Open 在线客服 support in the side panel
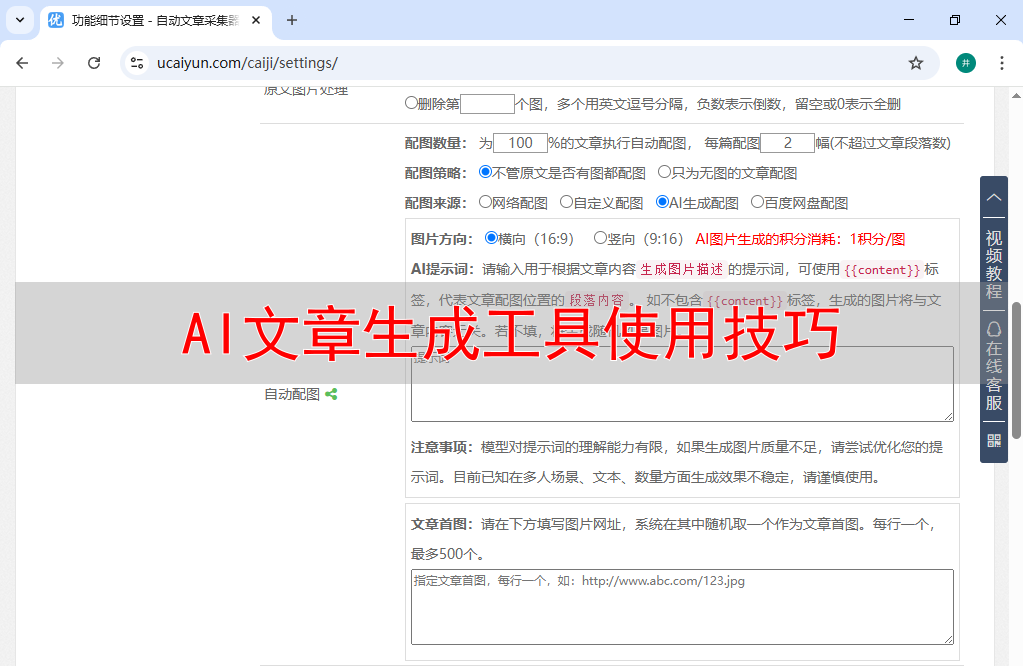The height and width of the screenshot is (666, 1023). 994,367
